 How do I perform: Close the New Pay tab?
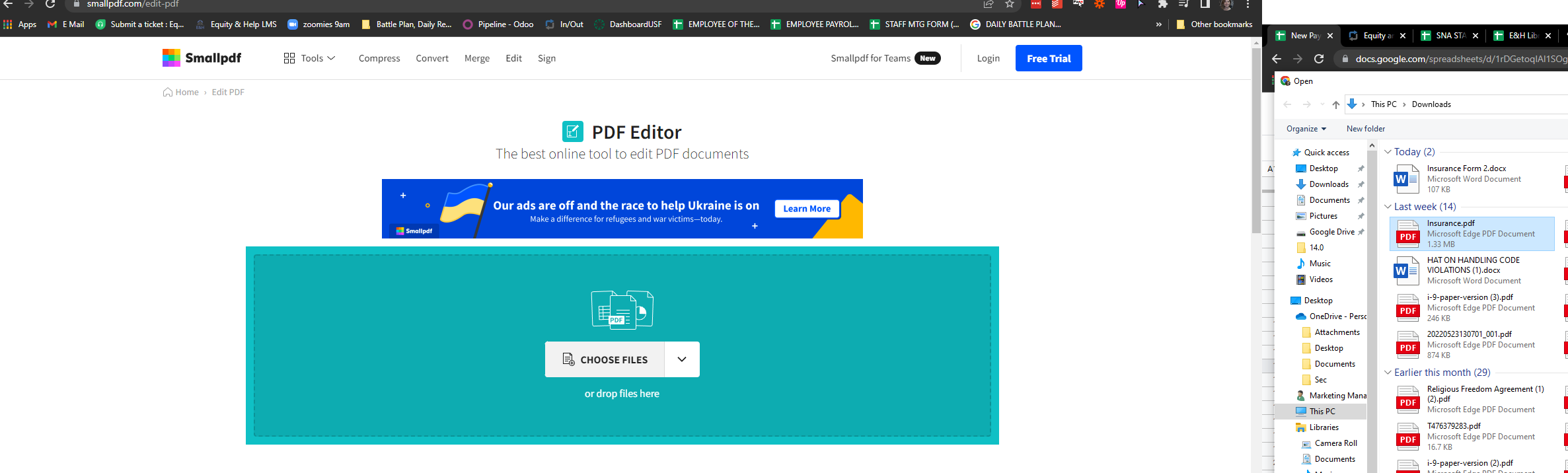(x=1330, y=36)
